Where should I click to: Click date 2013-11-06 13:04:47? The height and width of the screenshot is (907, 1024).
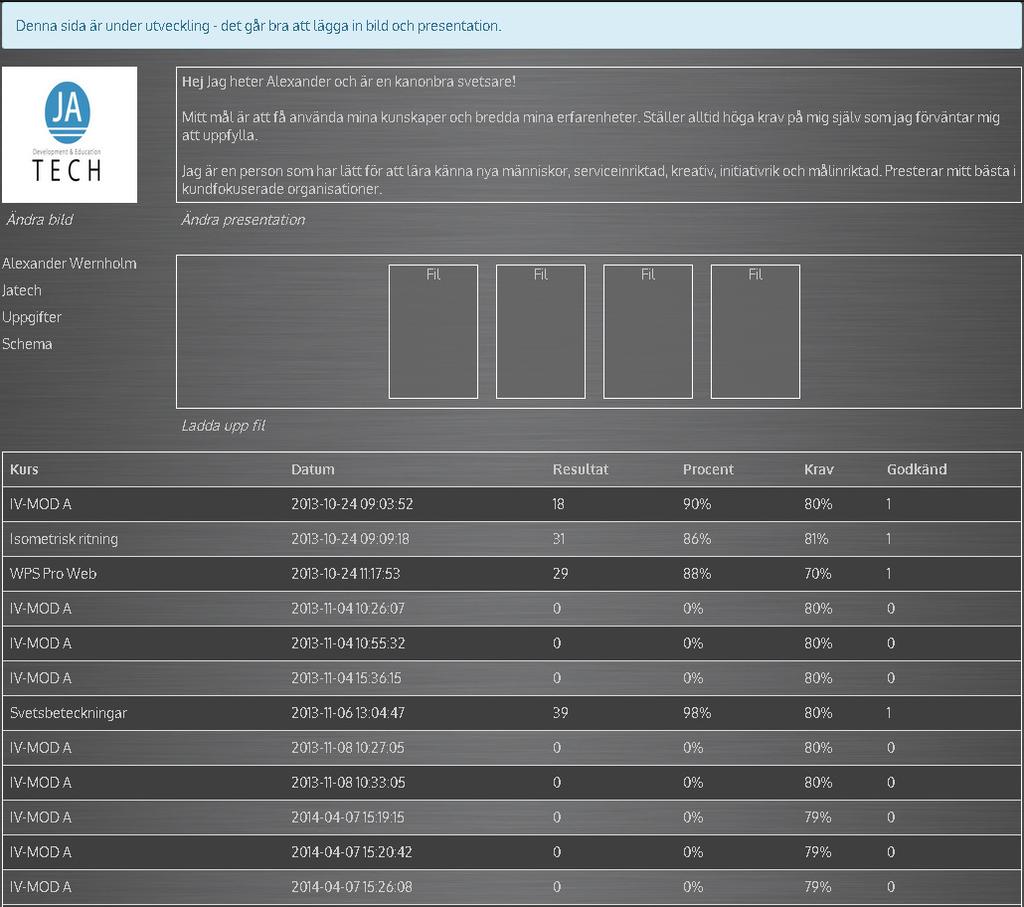click(x=348, y=712)
